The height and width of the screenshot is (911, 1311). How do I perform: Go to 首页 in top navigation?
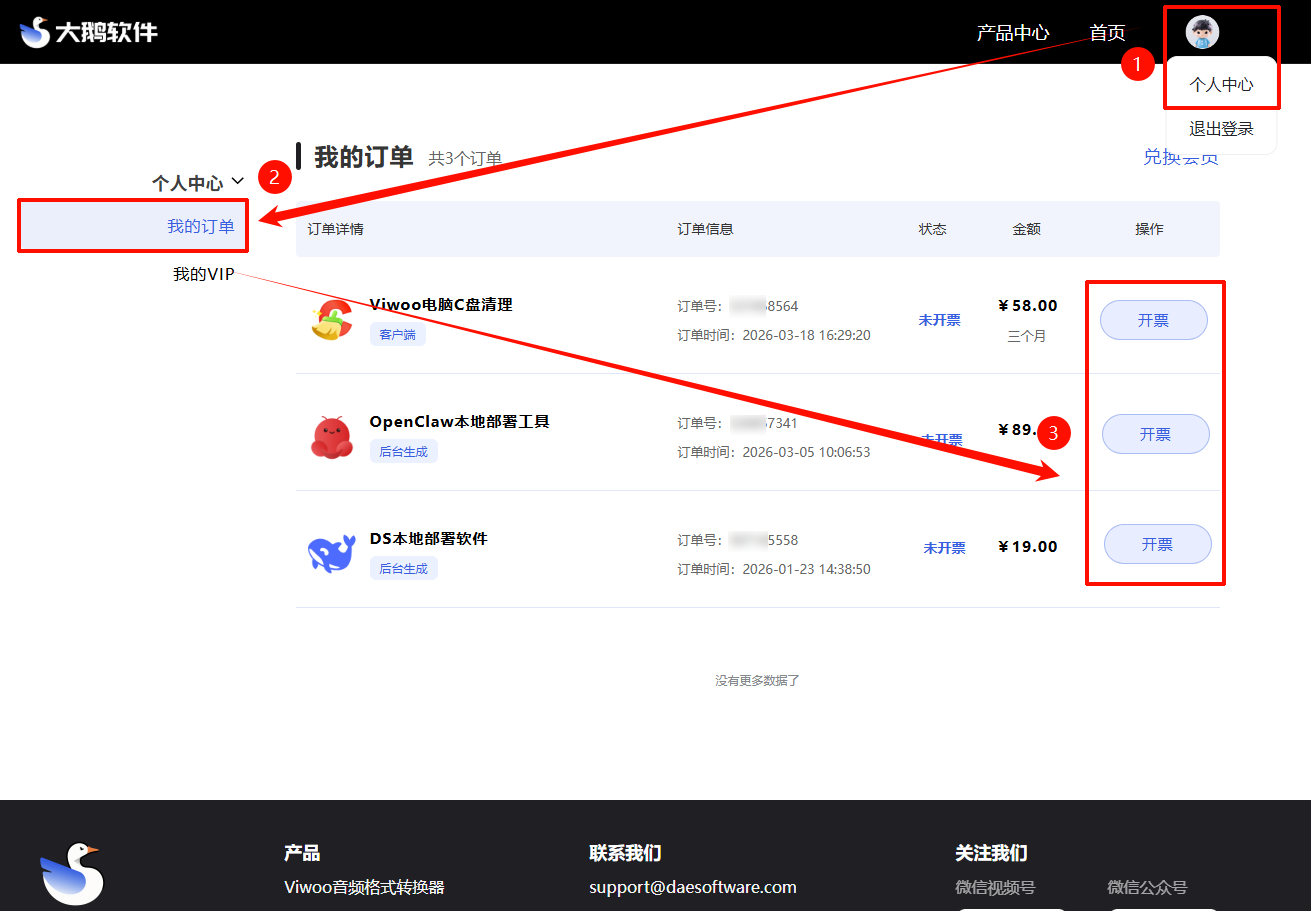(x=1107, y=33)
